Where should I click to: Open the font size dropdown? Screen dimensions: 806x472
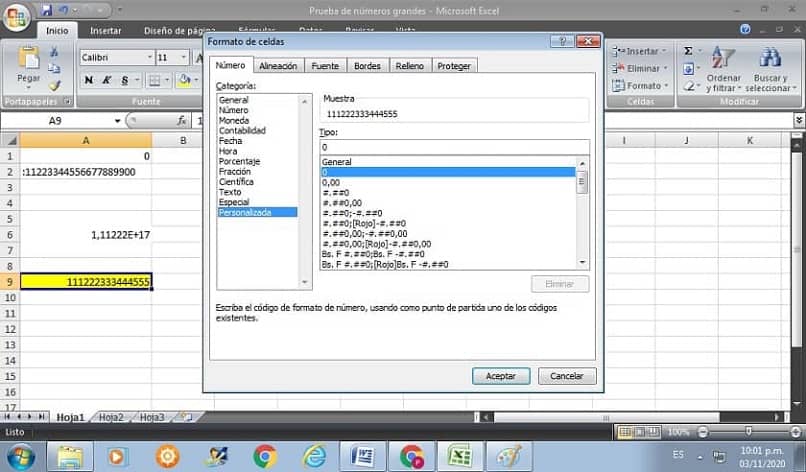point(184,57)
